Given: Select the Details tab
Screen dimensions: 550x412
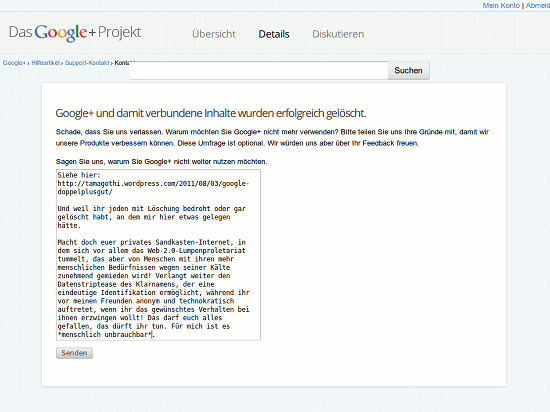Looking at the screenshot, I should 274,34.
